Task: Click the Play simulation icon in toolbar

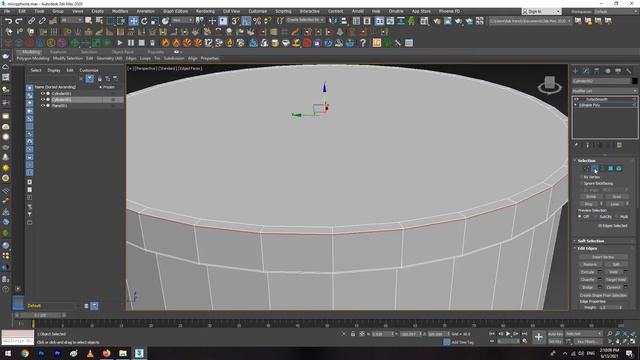Action: coord(120,42)
